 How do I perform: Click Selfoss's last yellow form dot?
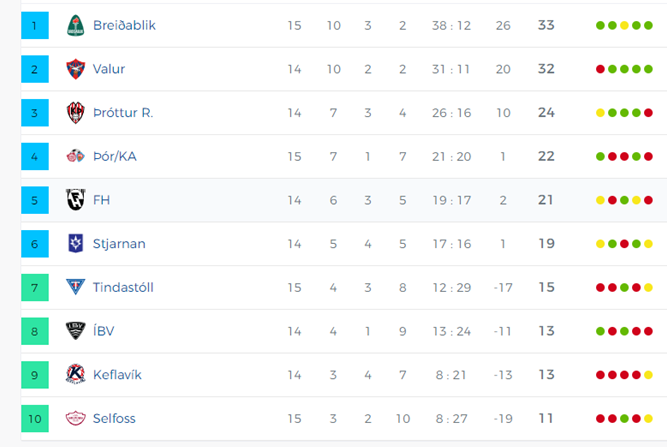tap(648, 419)
